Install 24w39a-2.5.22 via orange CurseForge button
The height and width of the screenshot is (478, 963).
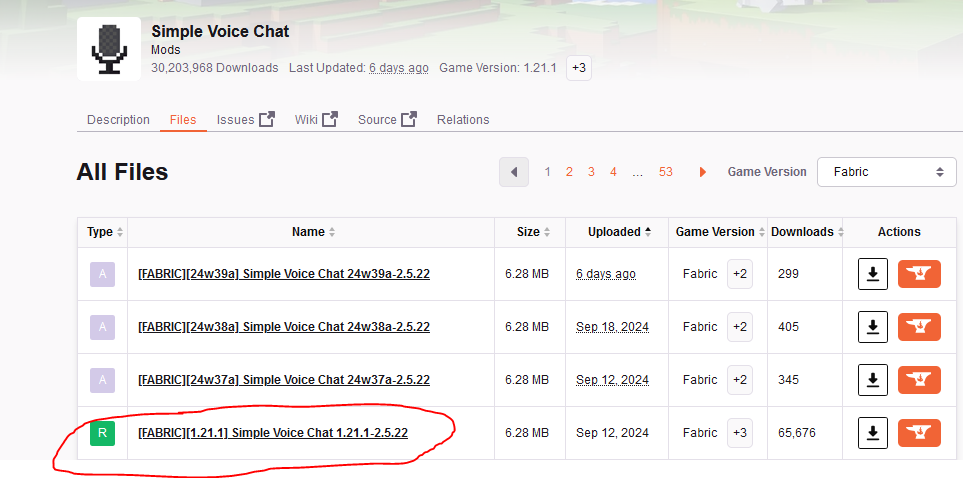pos(919,274)
